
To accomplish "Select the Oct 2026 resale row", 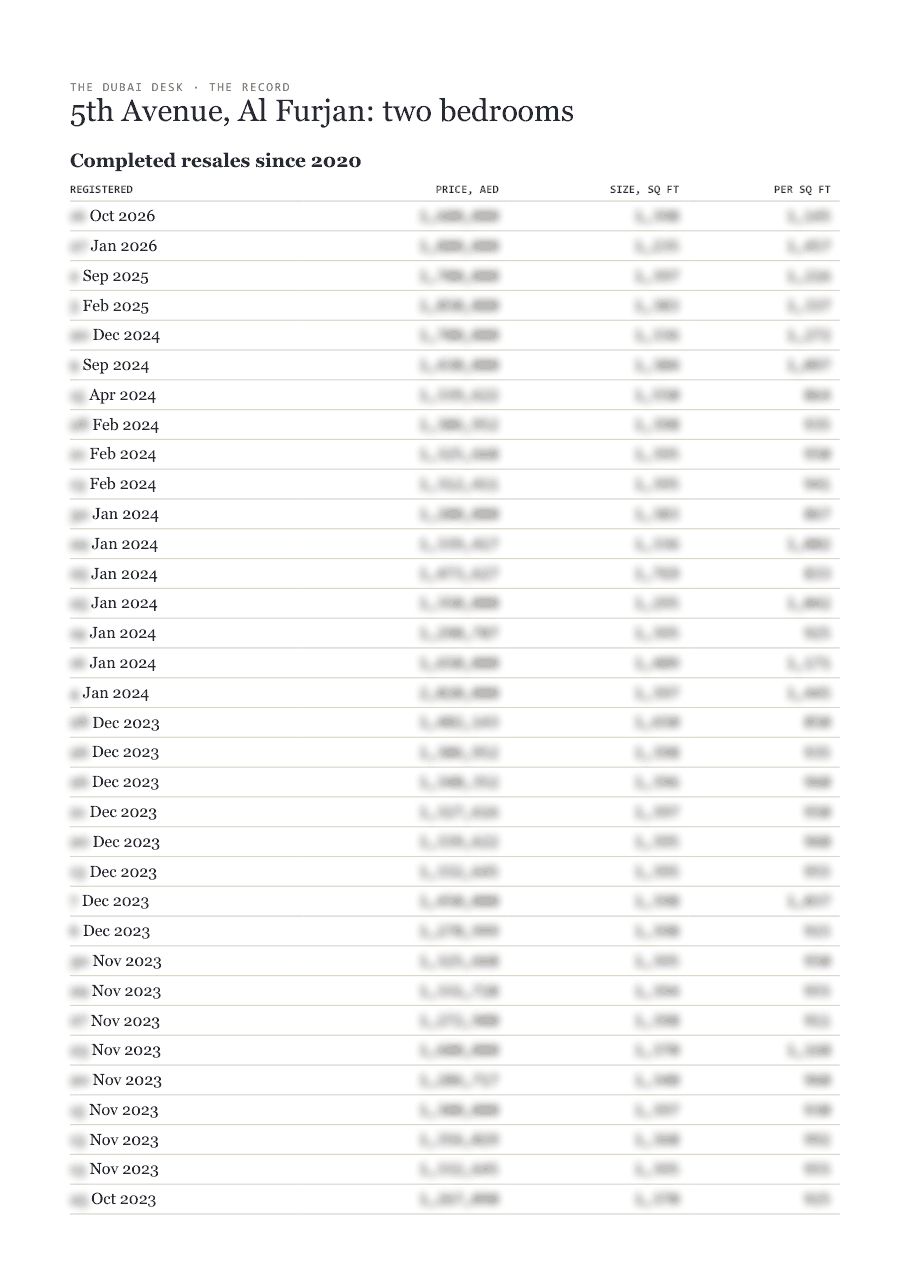I will click(455, 216).
